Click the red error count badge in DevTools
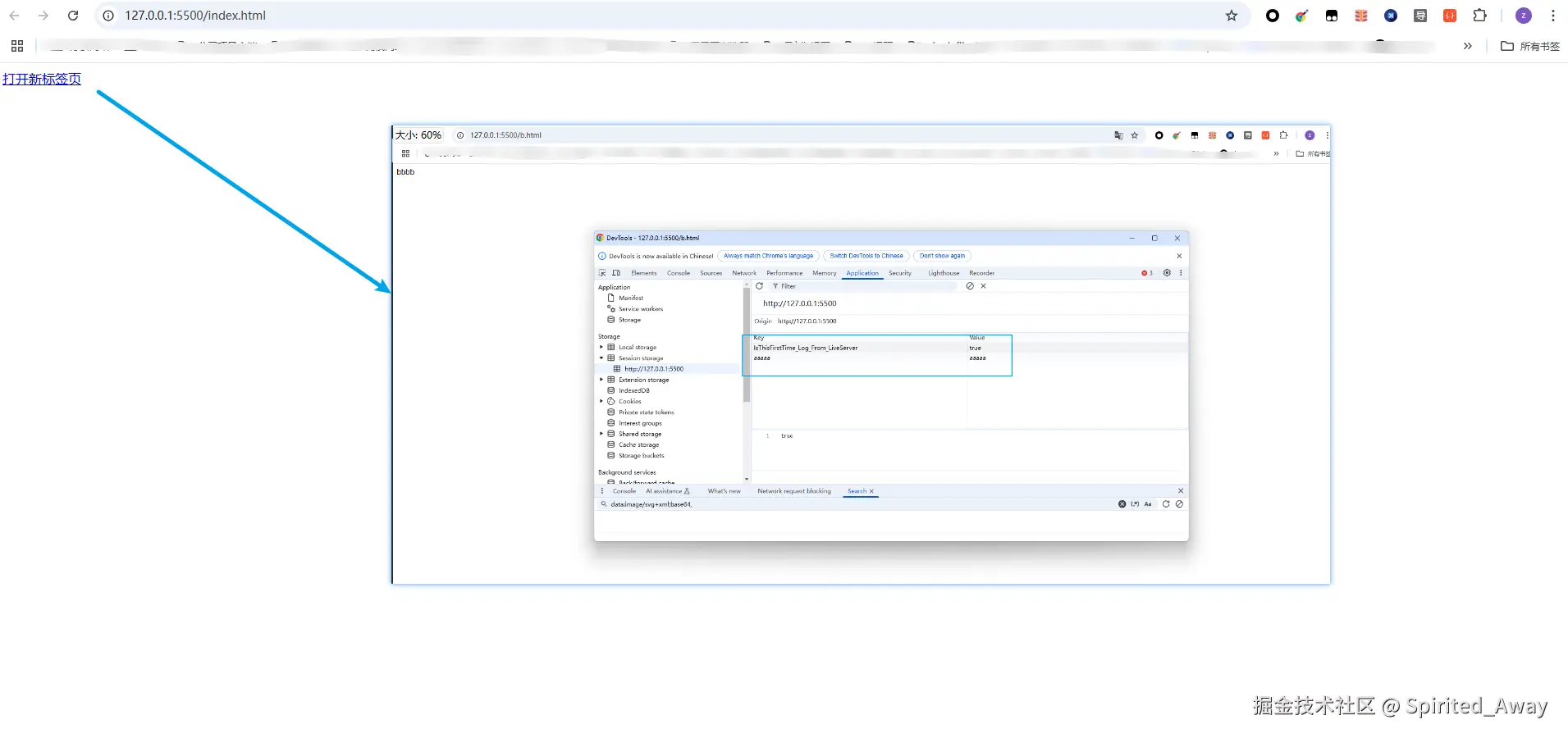Image resolution: width=1568 pixels, height=738 pixels. (x=1147, y=273)
